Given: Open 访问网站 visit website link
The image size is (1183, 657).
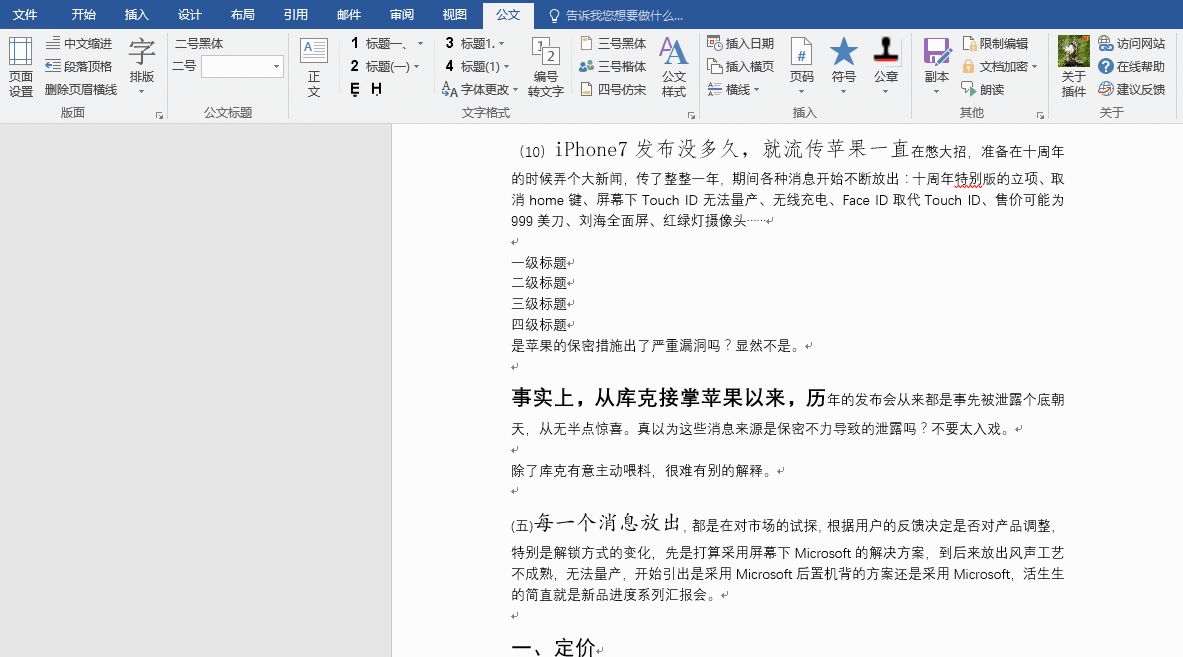Looking at the screenshot, I should [x=1132, y=44].
